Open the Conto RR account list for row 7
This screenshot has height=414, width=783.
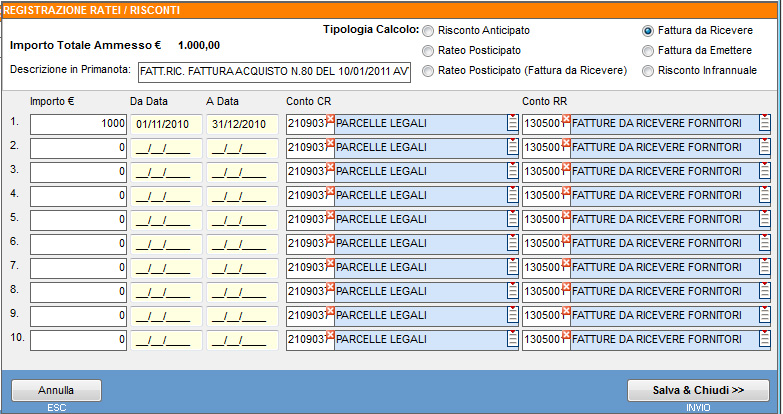764,268
